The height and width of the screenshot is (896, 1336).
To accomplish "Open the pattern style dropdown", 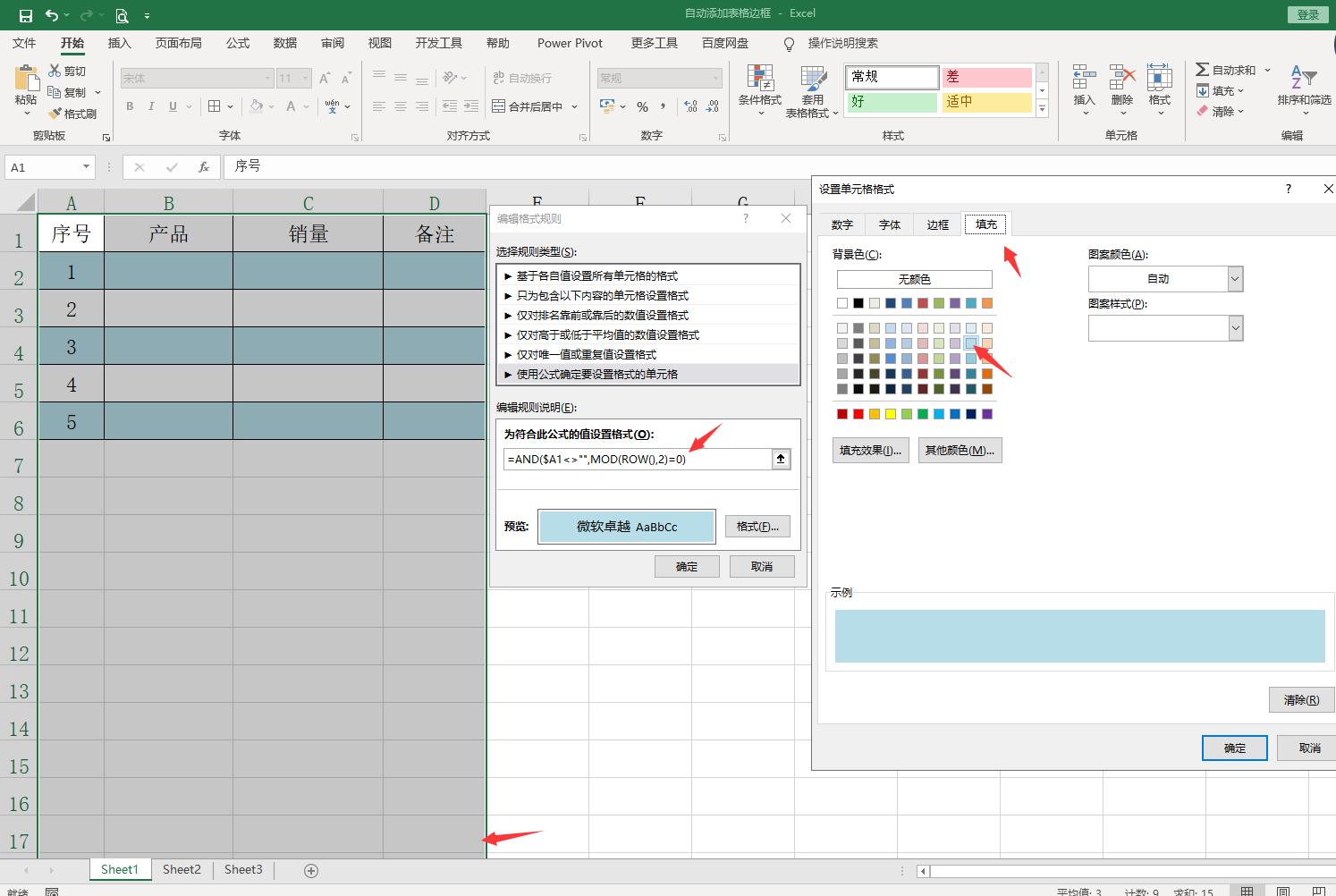I will point(1235,328).
